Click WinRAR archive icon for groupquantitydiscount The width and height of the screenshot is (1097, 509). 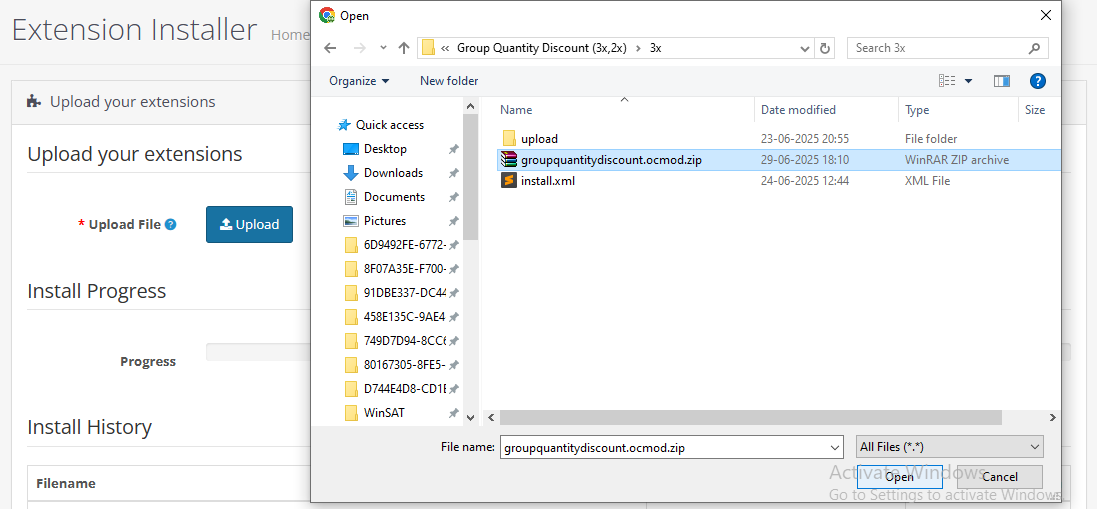(x=509, y=159)
